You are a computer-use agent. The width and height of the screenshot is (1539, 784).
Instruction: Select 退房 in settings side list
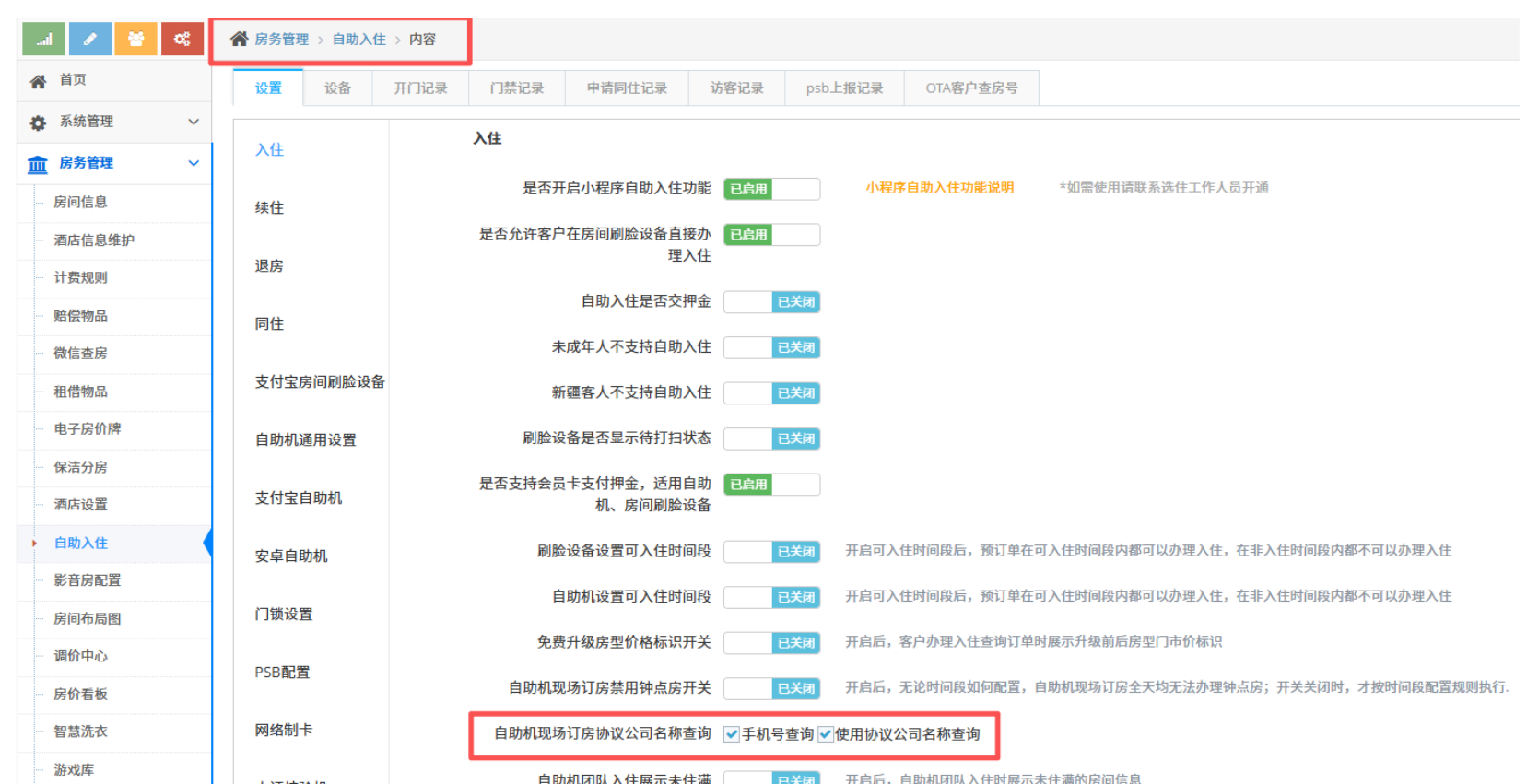coord(269,266)
